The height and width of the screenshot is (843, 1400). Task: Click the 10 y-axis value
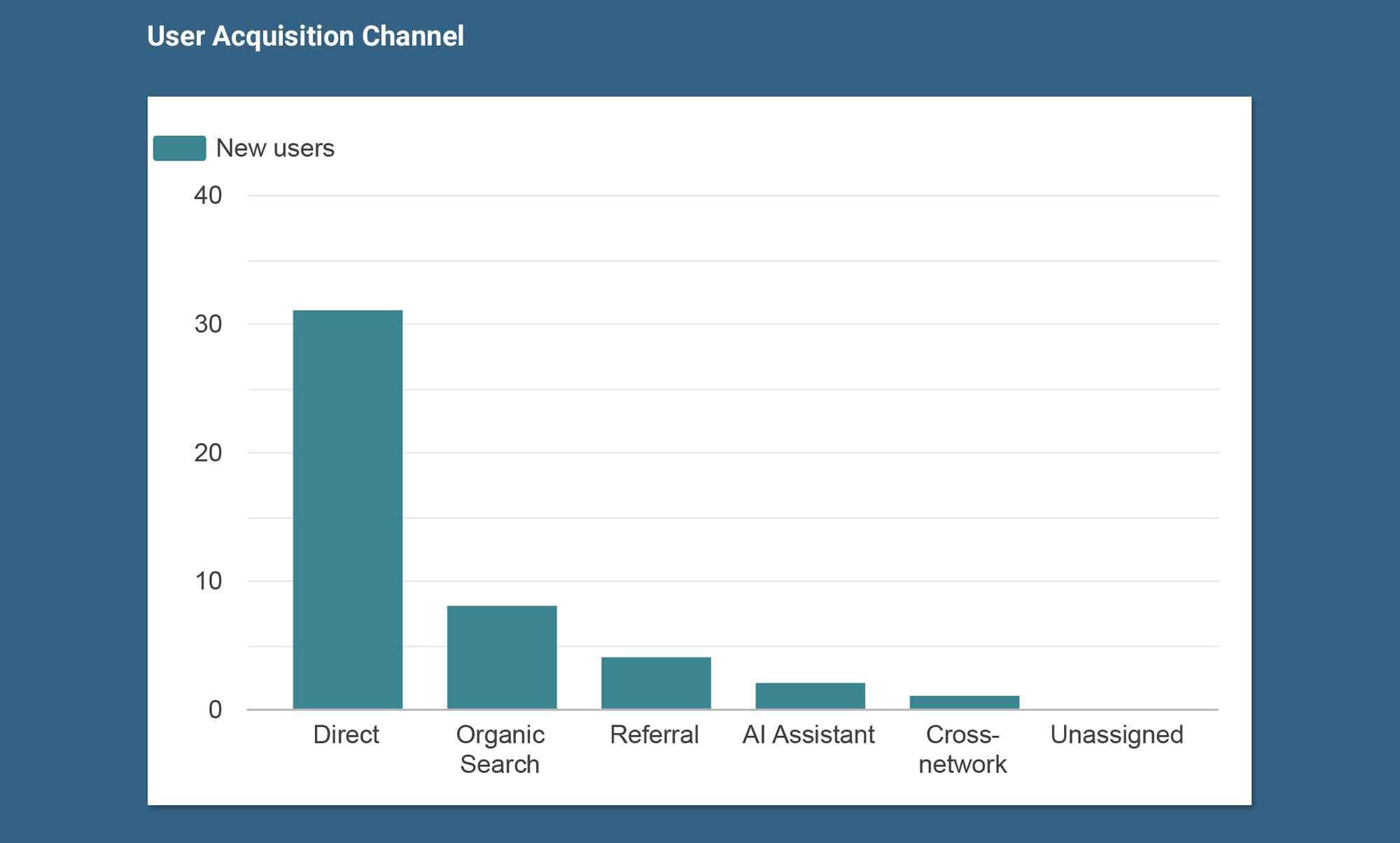click(208, 581)
